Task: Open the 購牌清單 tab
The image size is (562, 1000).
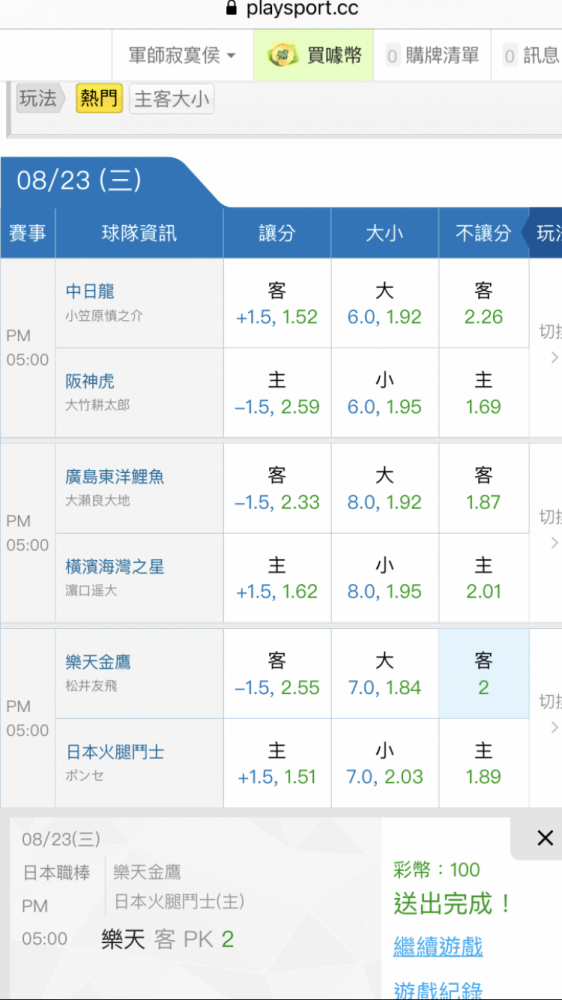Action: (x=433, y=55)
